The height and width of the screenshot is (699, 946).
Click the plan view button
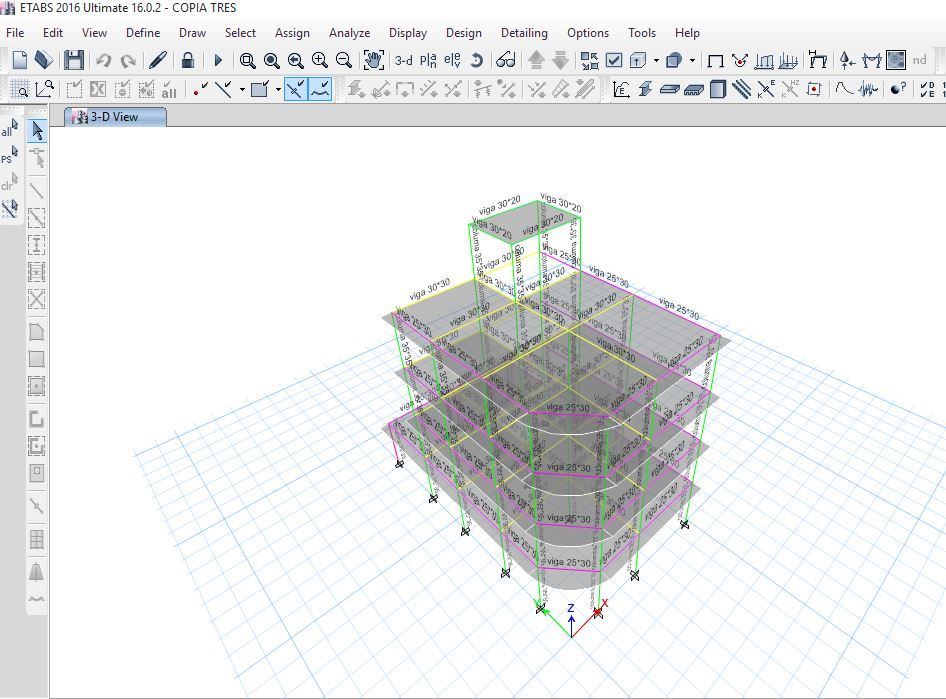coord(428,61)
